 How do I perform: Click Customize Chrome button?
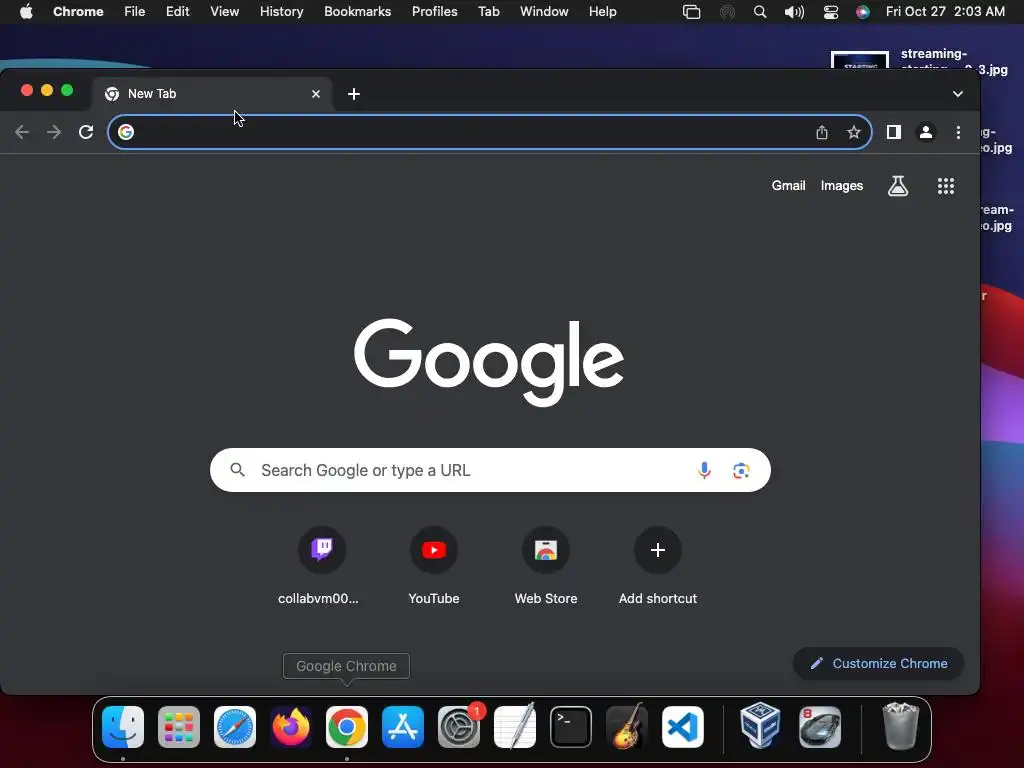pos(878,664)
